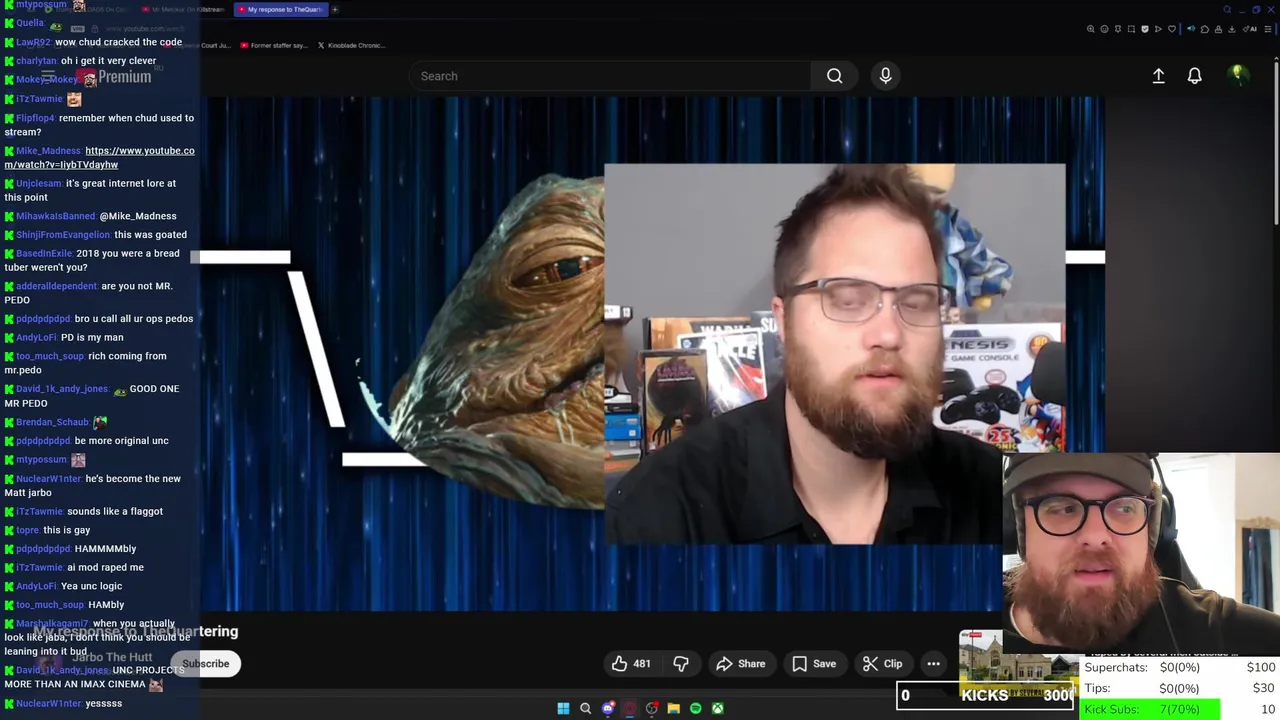Click into the YouTube Search field
Viewport: 1280px width, 720px height.
point(610,76)
